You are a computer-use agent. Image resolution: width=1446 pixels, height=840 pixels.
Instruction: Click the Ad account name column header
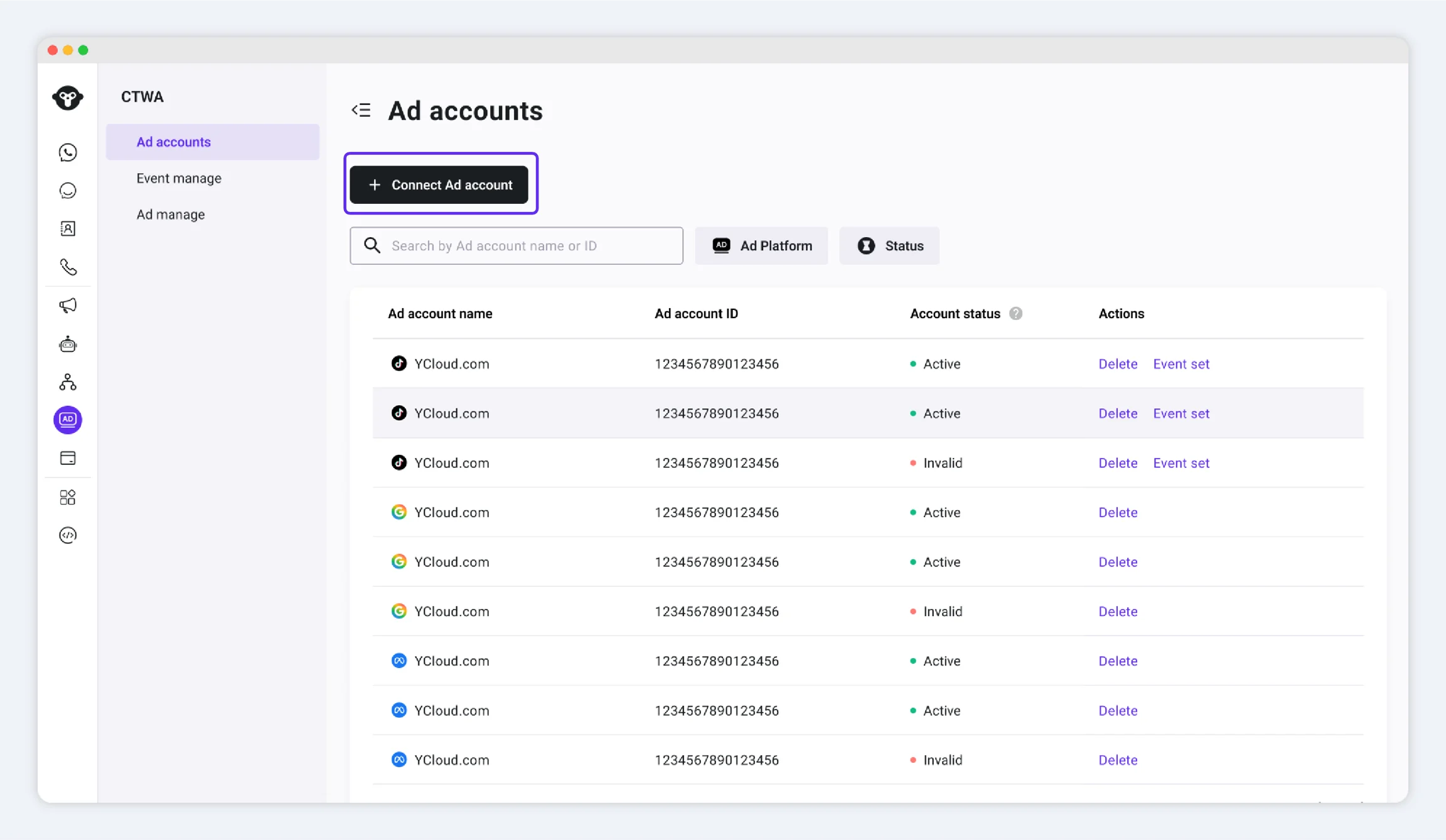pyautogui.click(x=440, y=314)
